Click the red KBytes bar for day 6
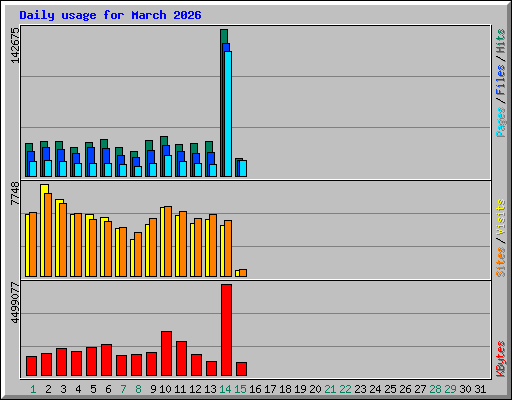Image resolution: width=512 pixels, height=400 pixels. click(106, 360)
